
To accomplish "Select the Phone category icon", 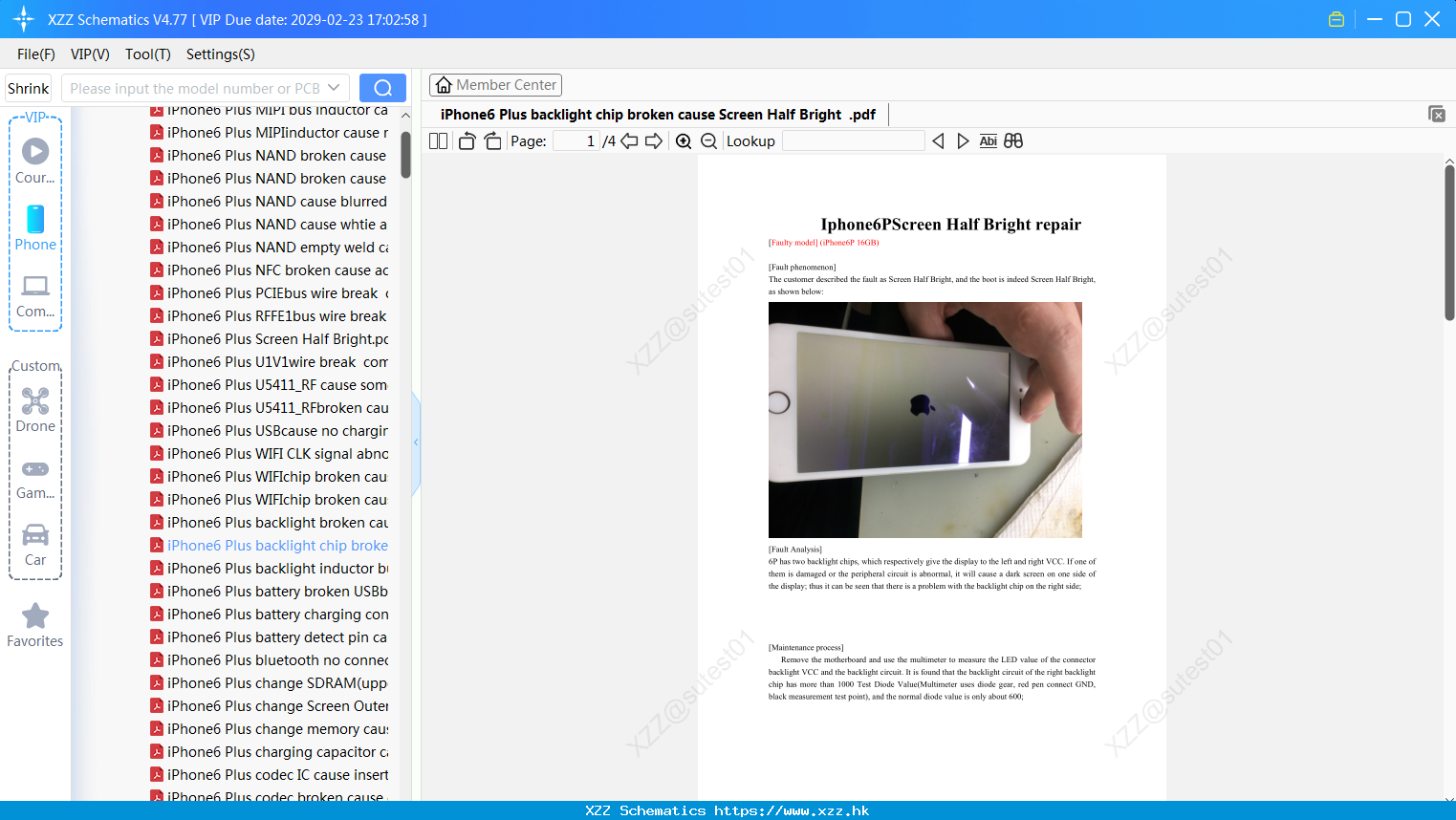I will [x=35, y=227].
